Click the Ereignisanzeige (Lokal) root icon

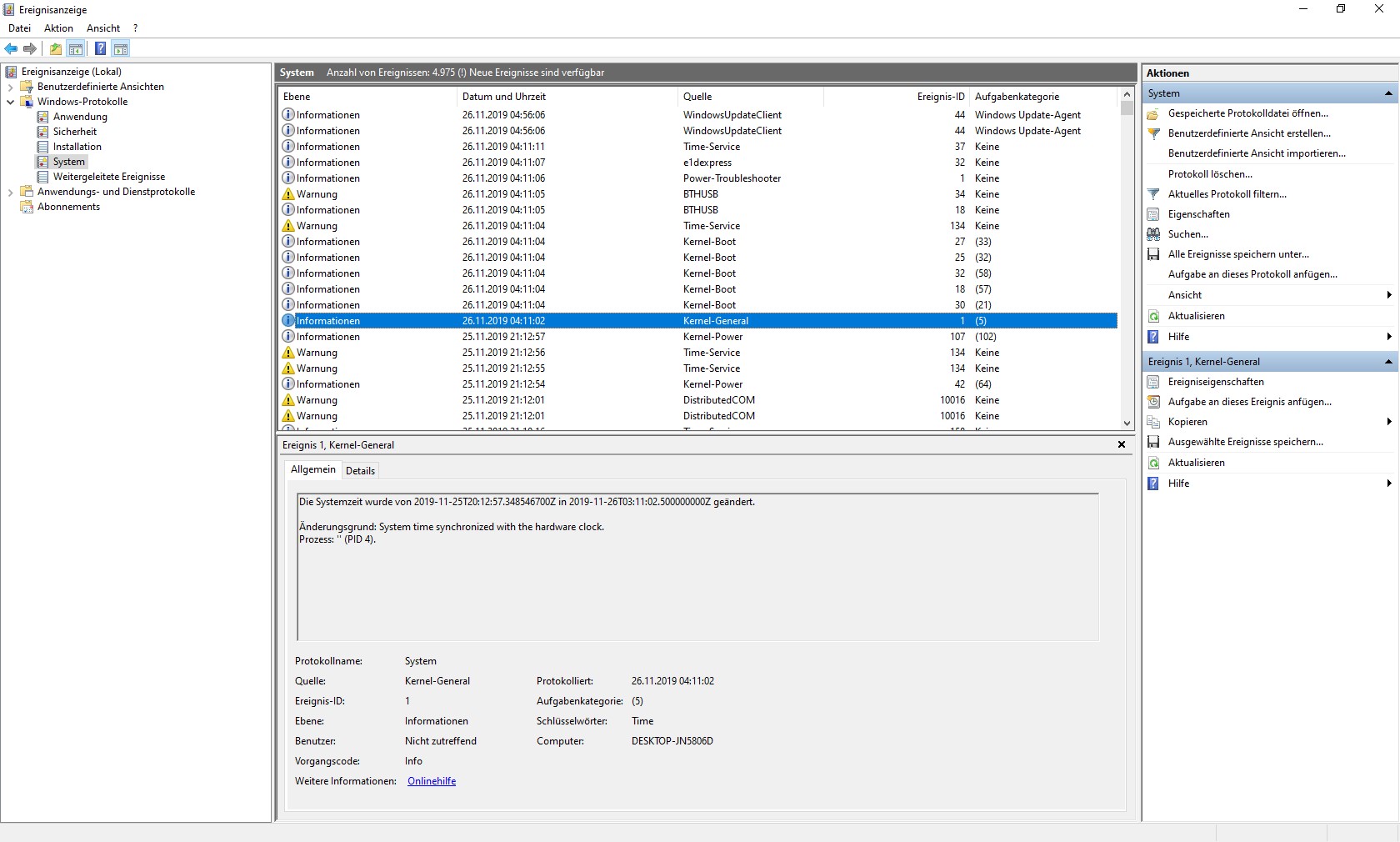(12, 72)
